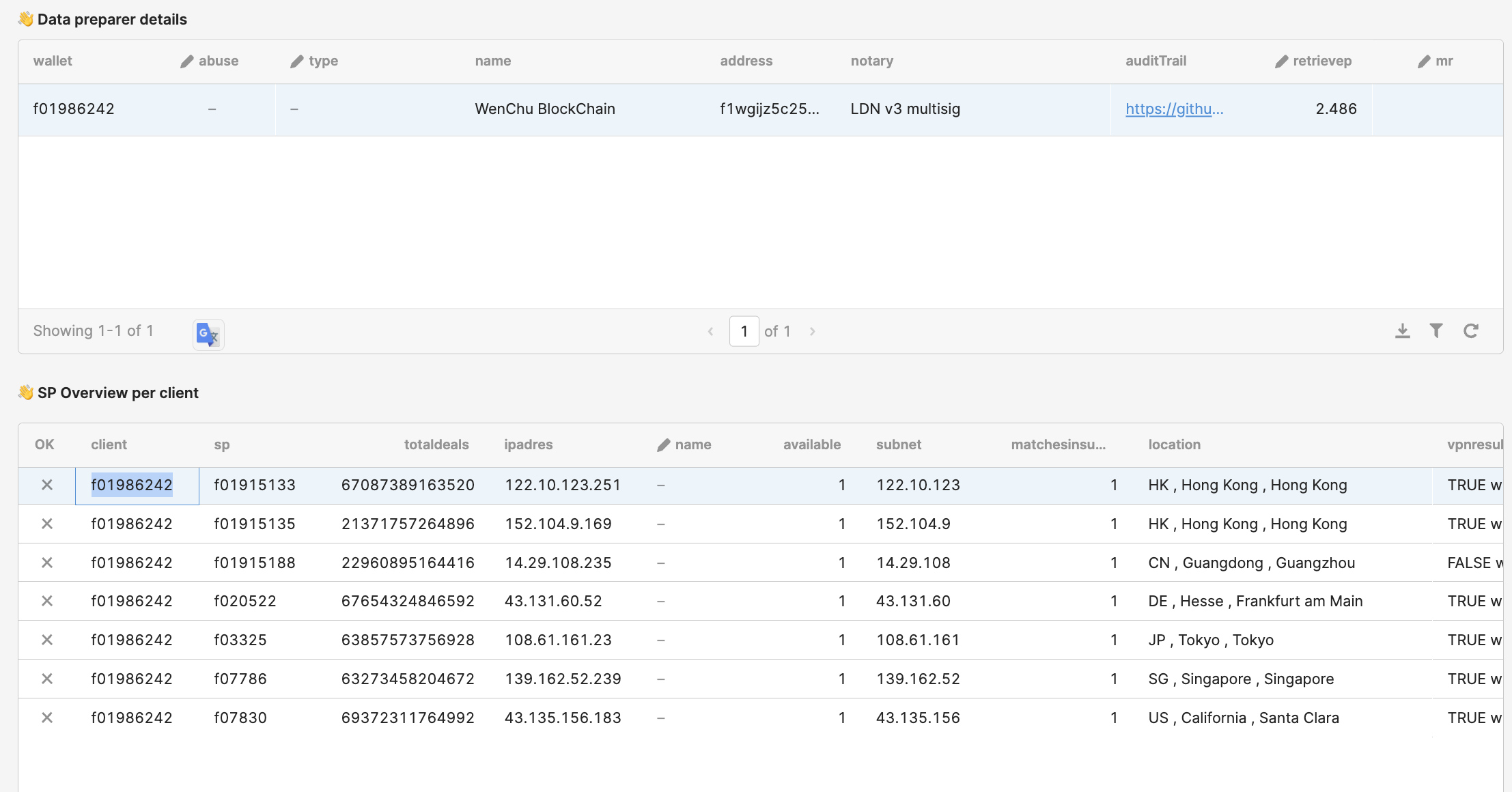Open the filter funnel icon
This screenshot has height=792, width=1512.
pos(1436,330)
